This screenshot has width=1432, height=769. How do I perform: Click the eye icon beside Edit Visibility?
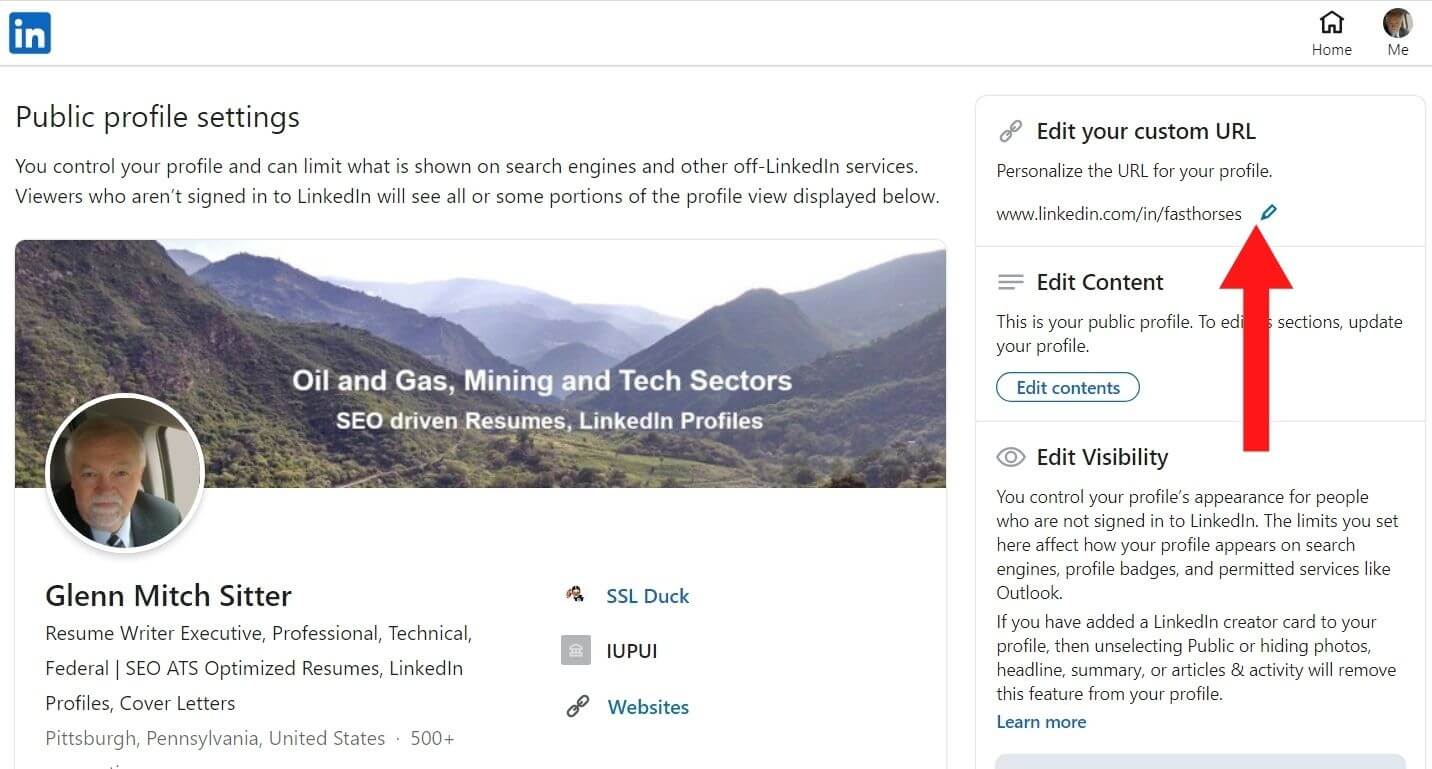[x=1010, y=456]
